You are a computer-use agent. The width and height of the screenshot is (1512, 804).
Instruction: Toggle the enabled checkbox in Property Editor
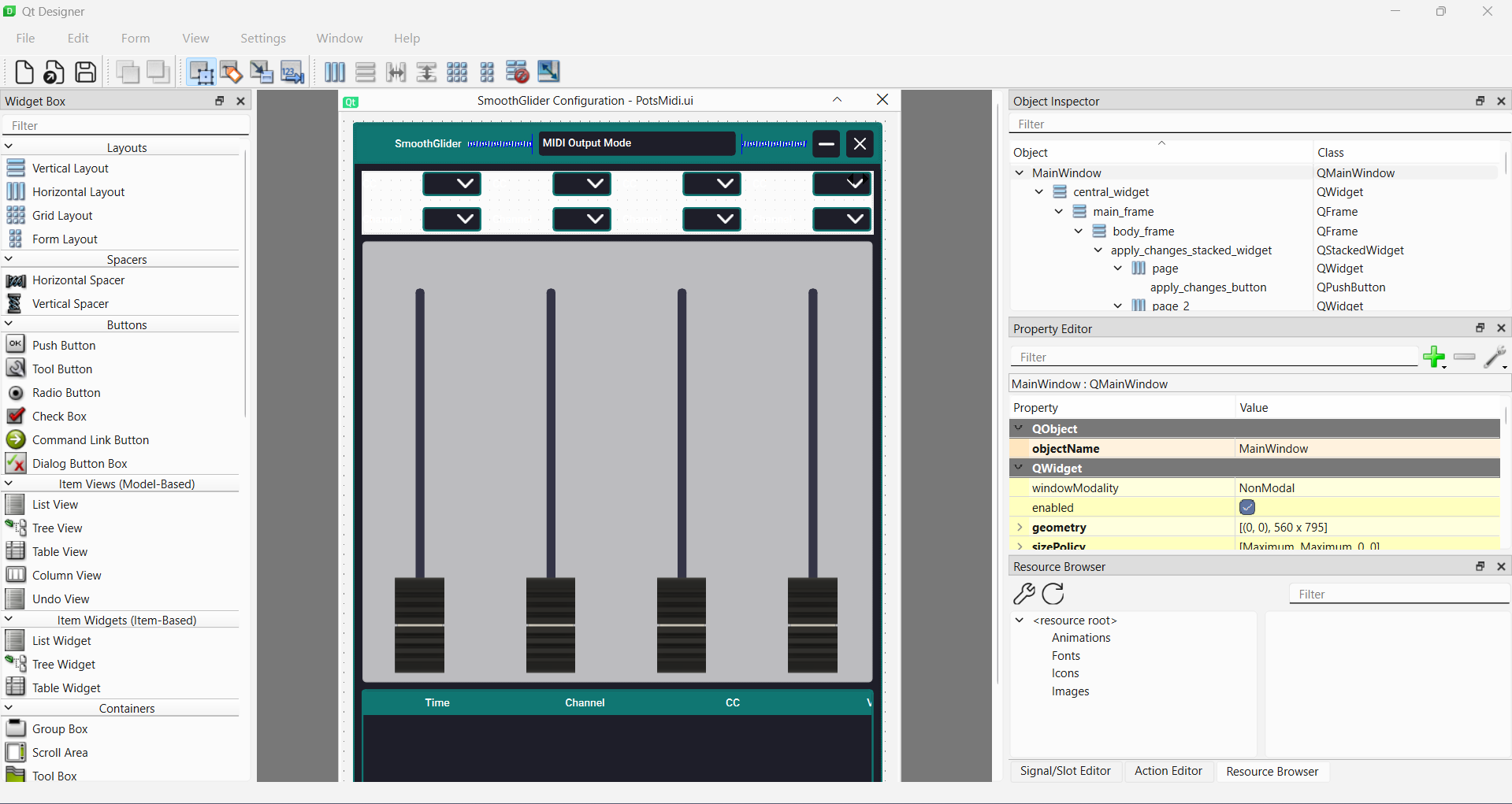1246,507
